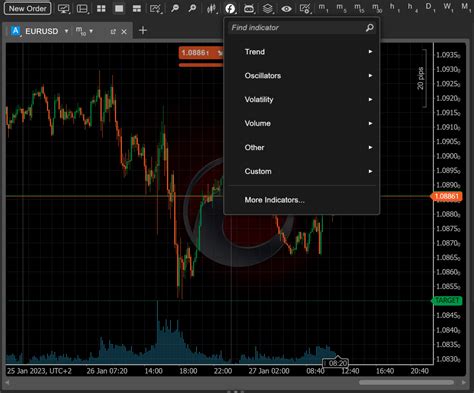Select the m15 timeframe
Image resolution: width=474 pixels, height=393 pixels.
(359, 8)
